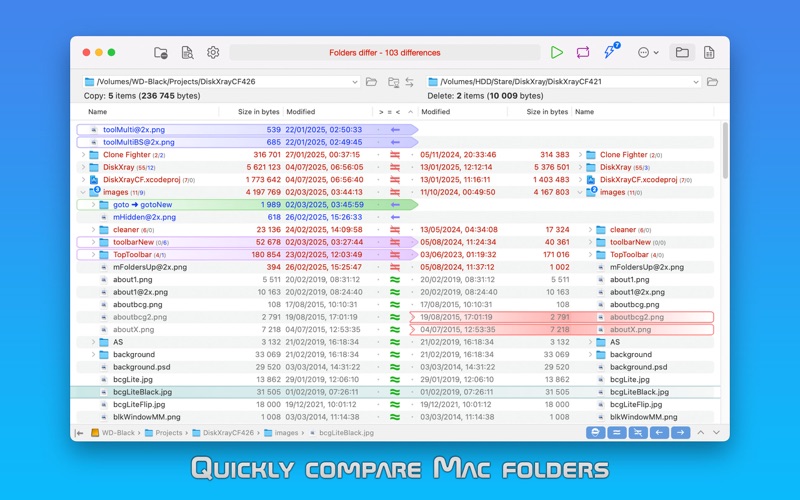Sort by right Name column header
The width and height of the screenshot is (800, 500).
(x=584, y=112)
